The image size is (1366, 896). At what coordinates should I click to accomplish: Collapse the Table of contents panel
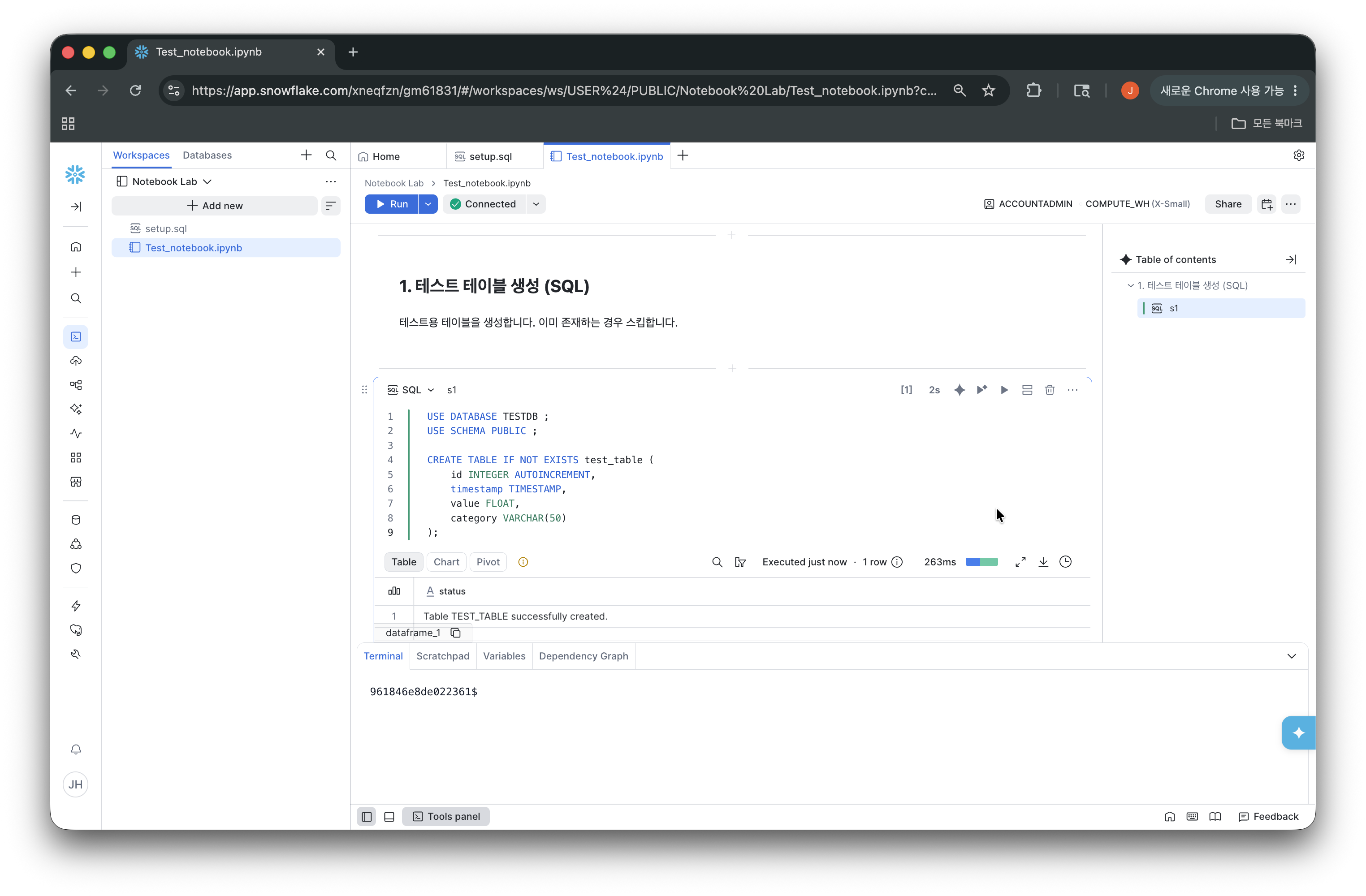click(x=1291, y=260)
